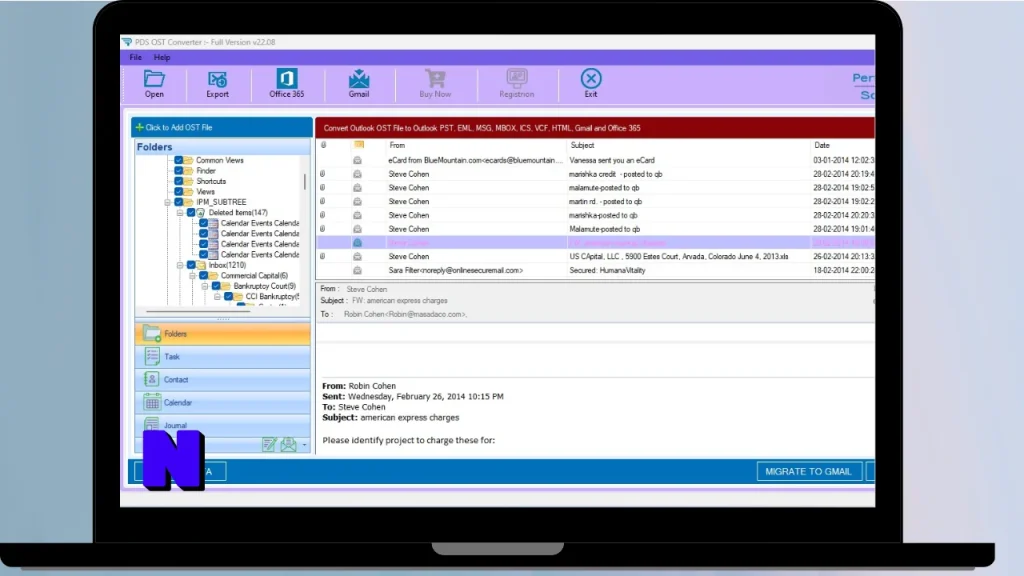Click the notes pencil icon below Journal
The width and height of the screenshot is (1024, 576).
[x=269, y=445]
